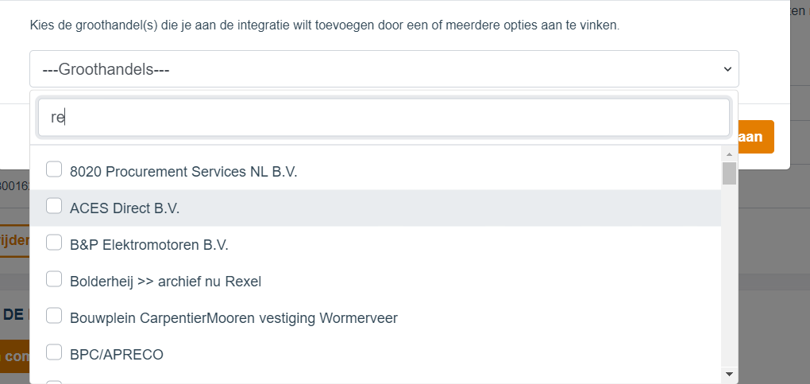Click the scrollbar thumb in the list
Screen dimensions: 810x384
point(729,173)
